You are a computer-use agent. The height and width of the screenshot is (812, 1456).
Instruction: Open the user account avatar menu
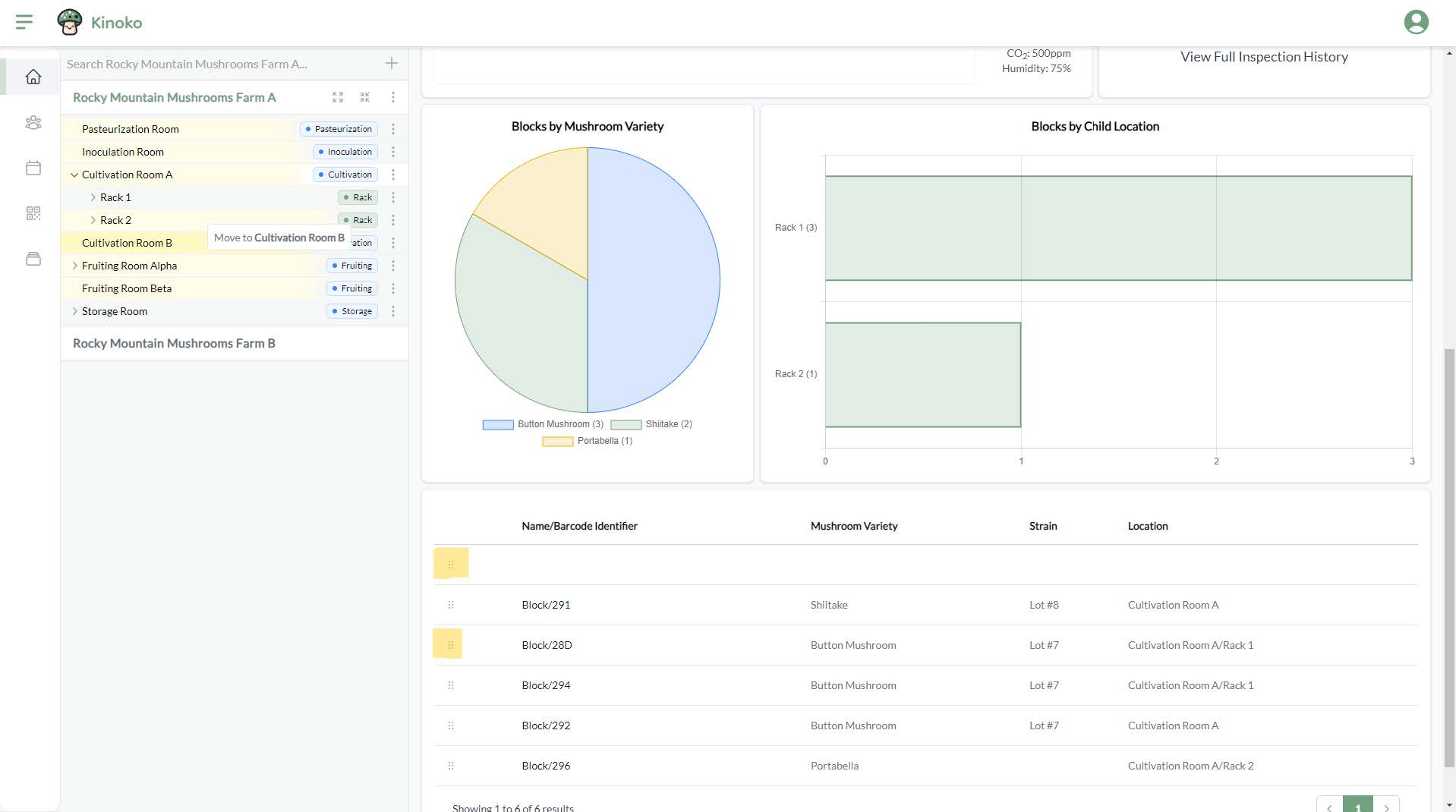1416,22
